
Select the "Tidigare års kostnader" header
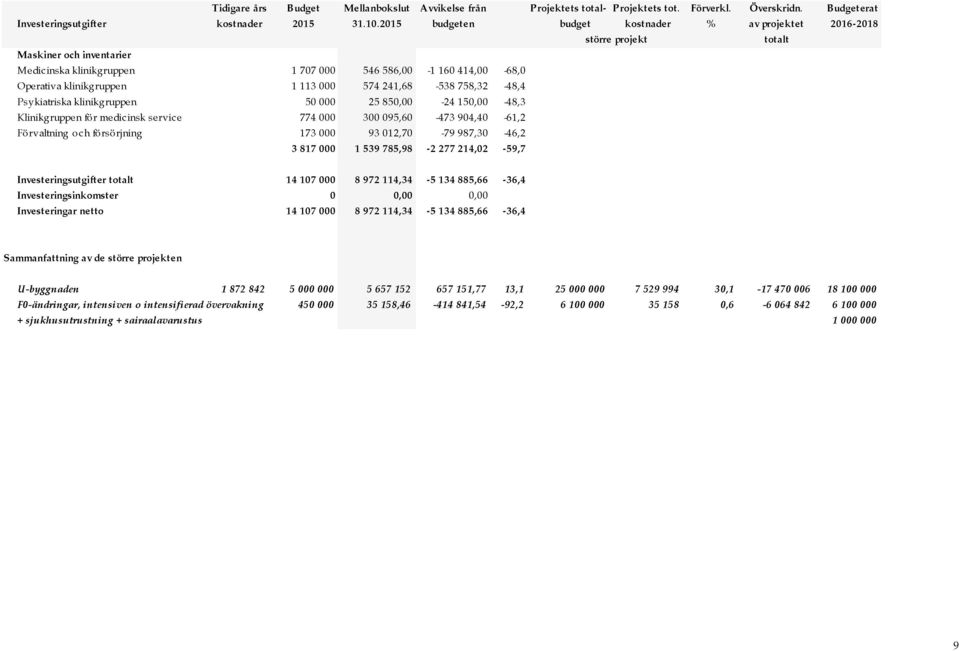click(x=240, y=17)
